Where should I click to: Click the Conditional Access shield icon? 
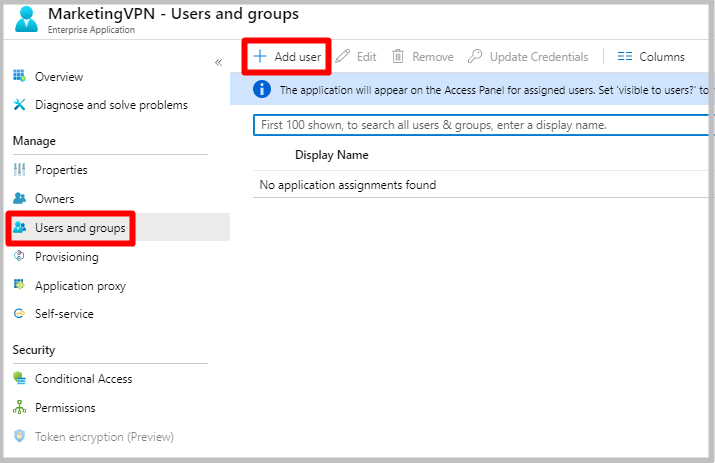point(19,379)
